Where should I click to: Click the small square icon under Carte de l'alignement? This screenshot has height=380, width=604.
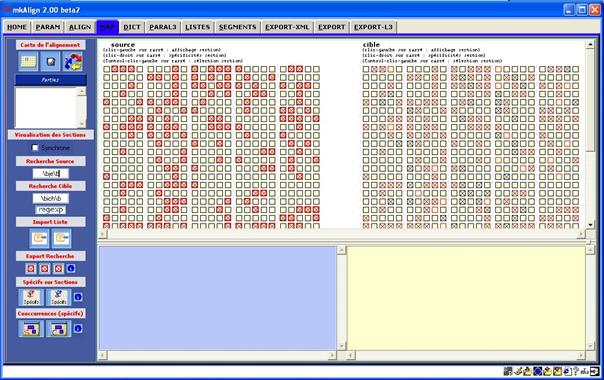click(x=50, y=62)
